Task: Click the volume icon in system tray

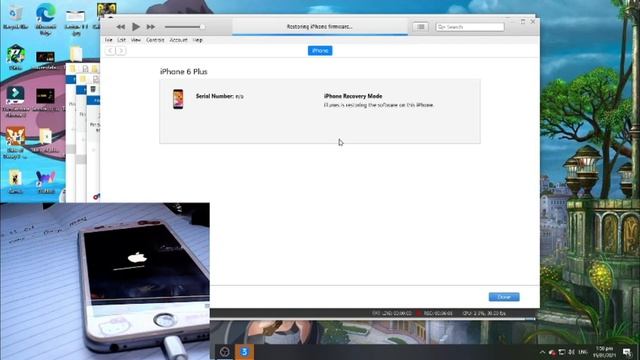Action: point(571,352)
